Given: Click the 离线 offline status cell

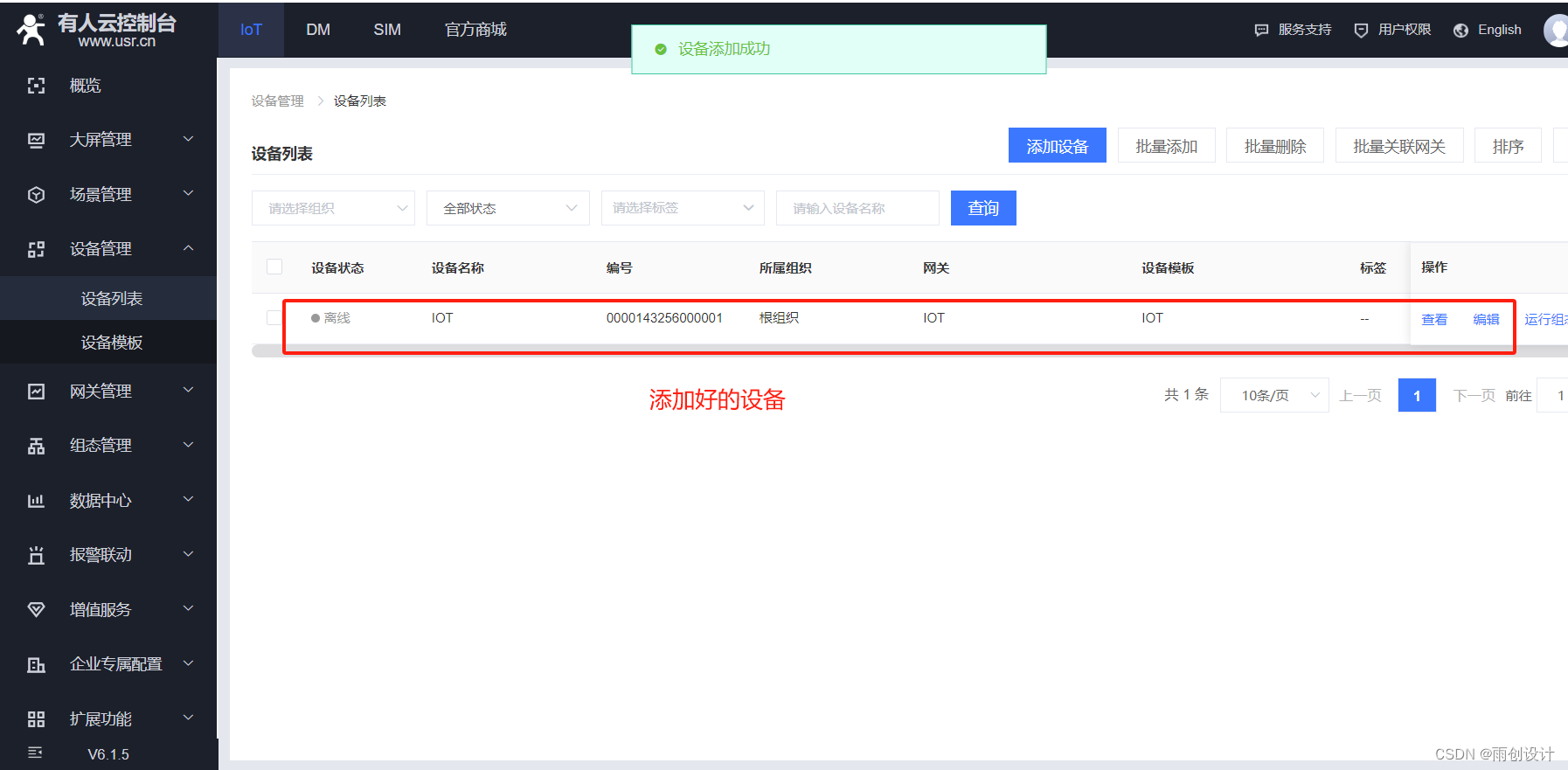Looking at the screenshot, I should pyautogui.click(x=330, y=318).
